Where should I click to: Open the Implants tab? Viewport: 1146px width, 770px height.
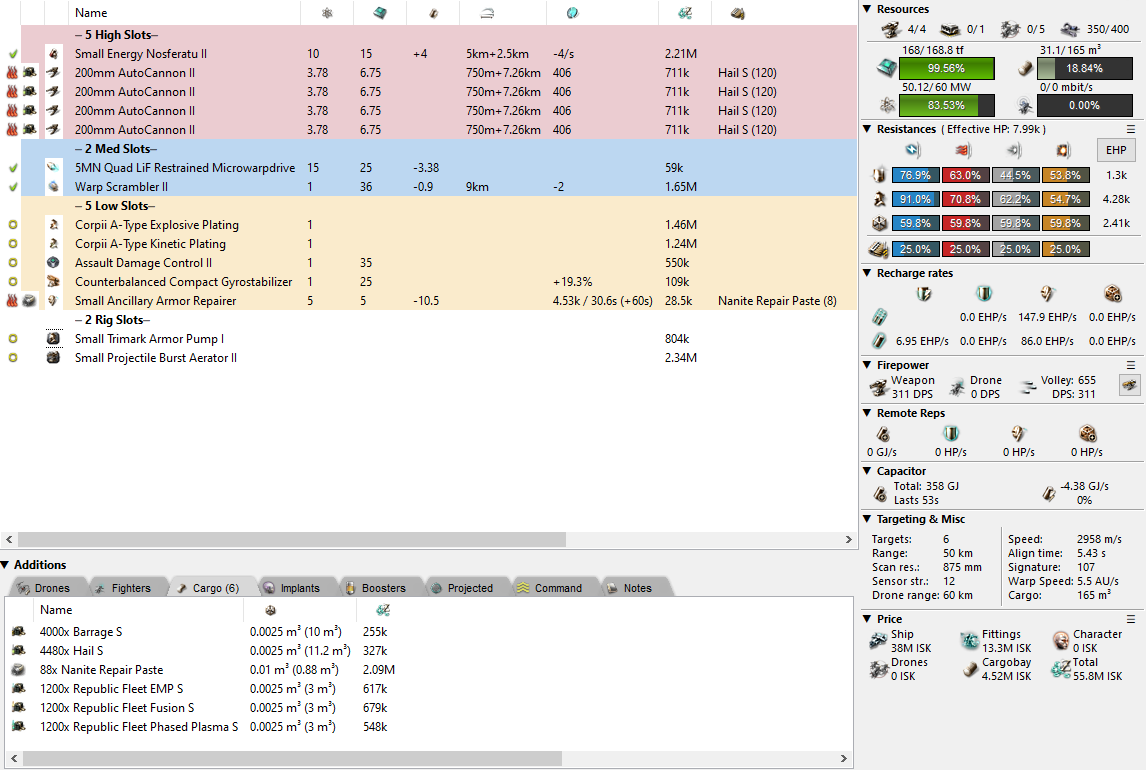[x=292, y=588]
